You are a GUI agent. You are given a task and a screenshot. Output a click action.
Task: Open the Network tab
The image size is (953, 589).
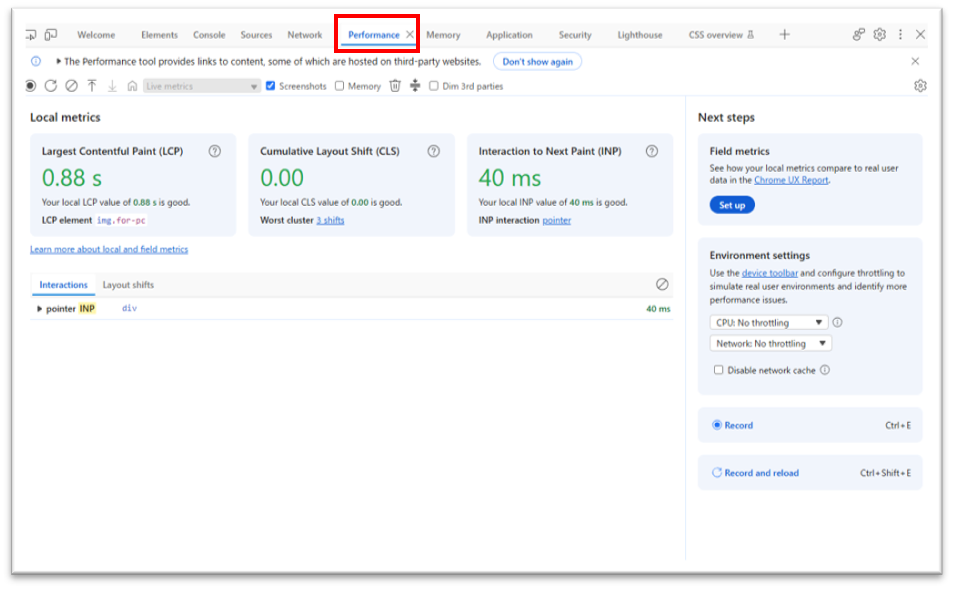tap(304, 35)
